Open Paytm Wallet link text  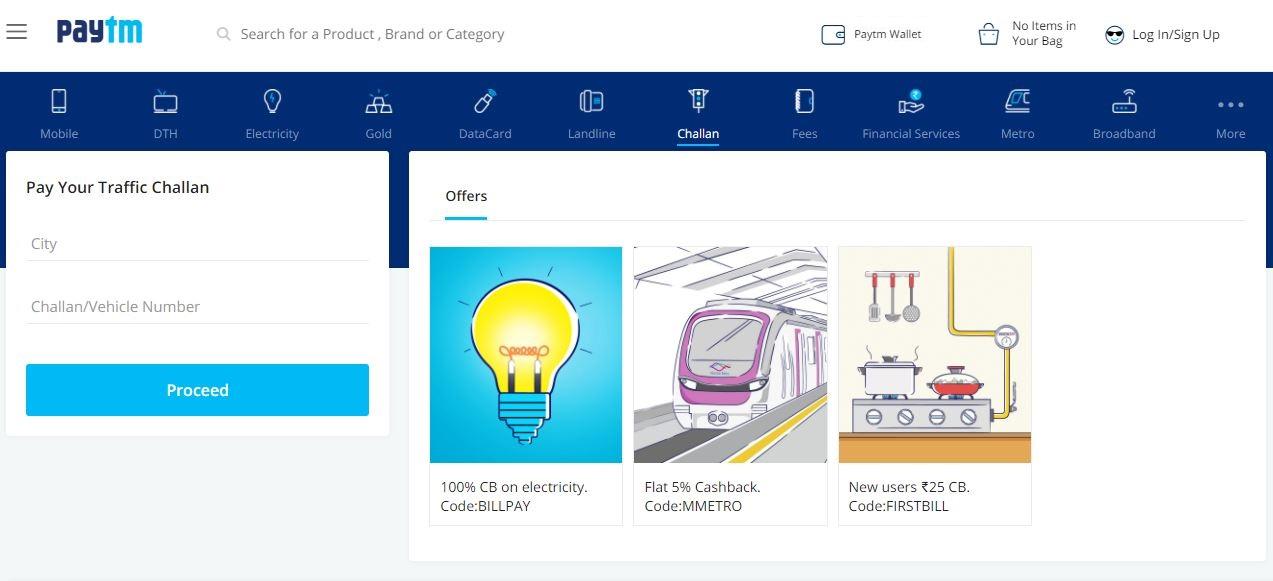[x=887, y=34]
